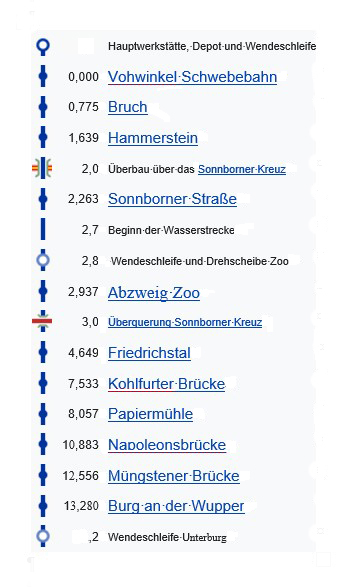The height and width of the screenshot is (587, 363).
Task: Click the station marker next to Friedrichstal
Action: 43,352
